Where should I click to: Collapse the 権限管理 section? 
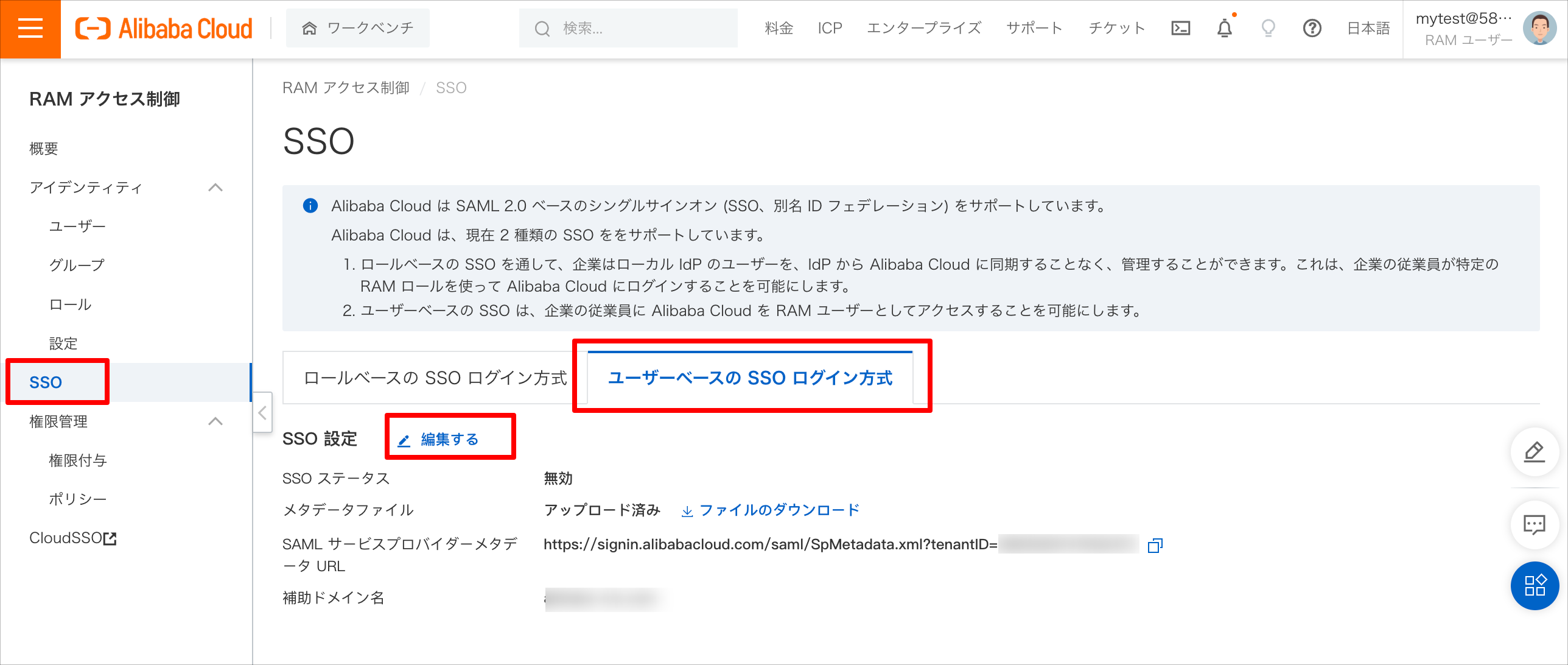[215, 421]
